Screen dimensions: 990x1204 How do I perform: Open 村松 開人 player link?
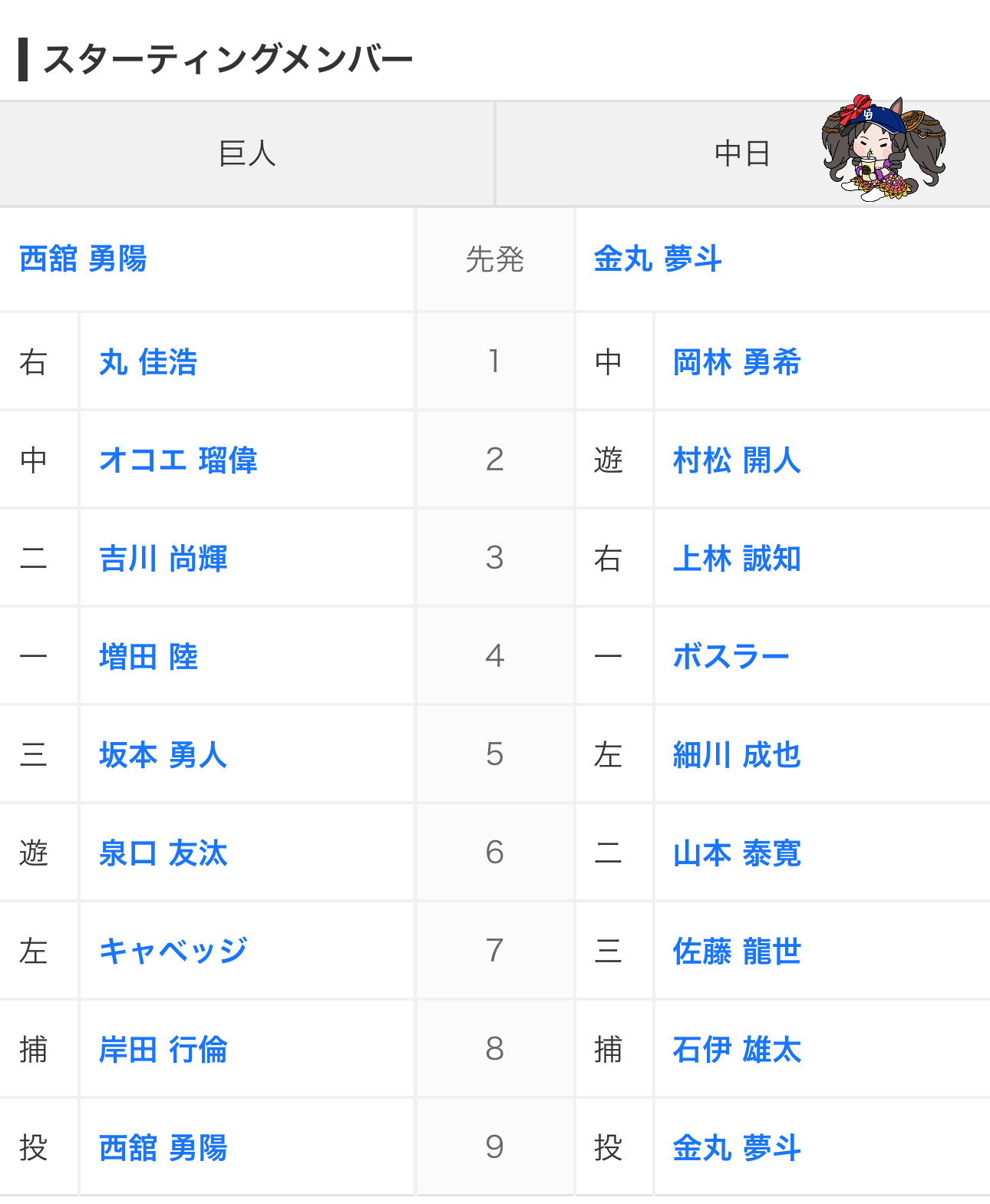(x=737, y=460)
